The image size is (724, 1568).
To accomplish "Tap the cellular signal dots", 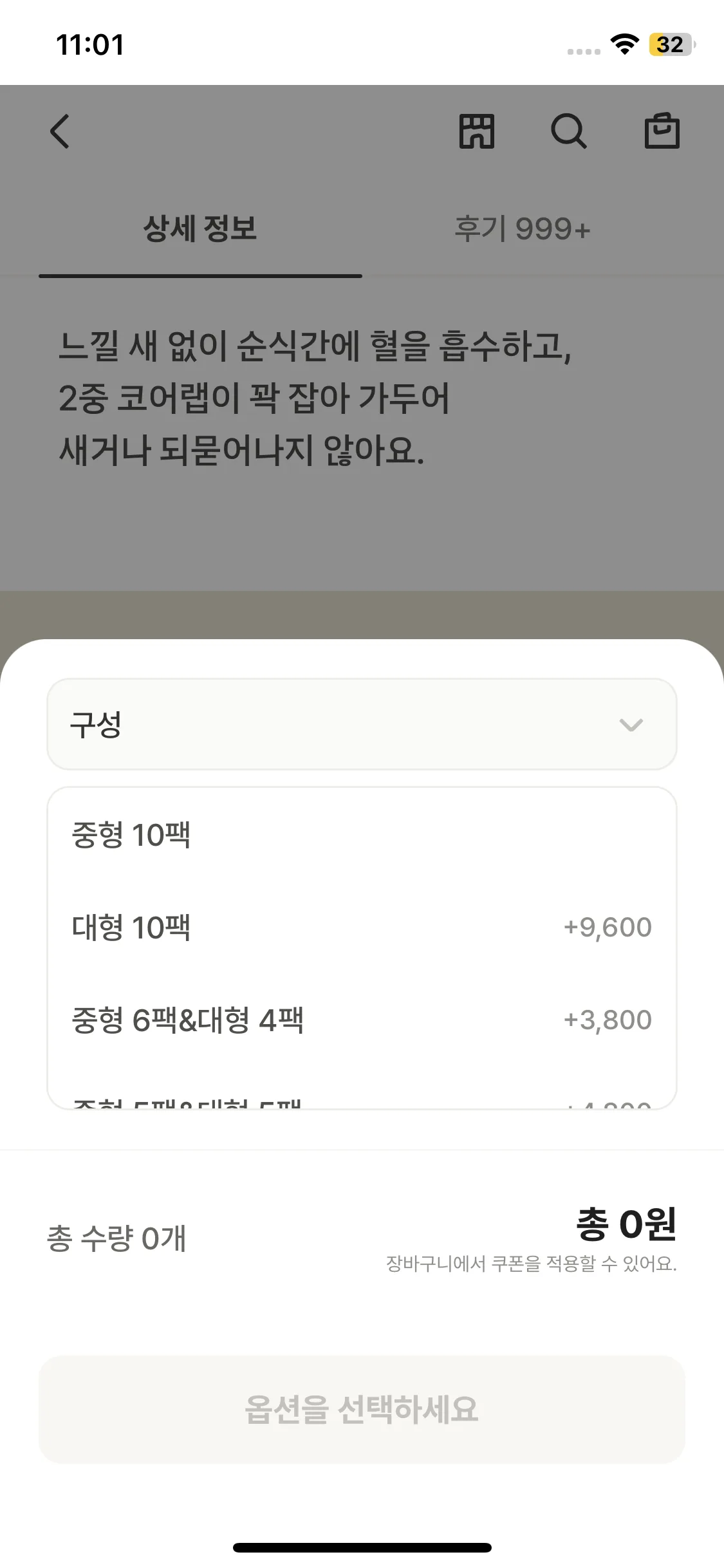I will coord(584,51).
